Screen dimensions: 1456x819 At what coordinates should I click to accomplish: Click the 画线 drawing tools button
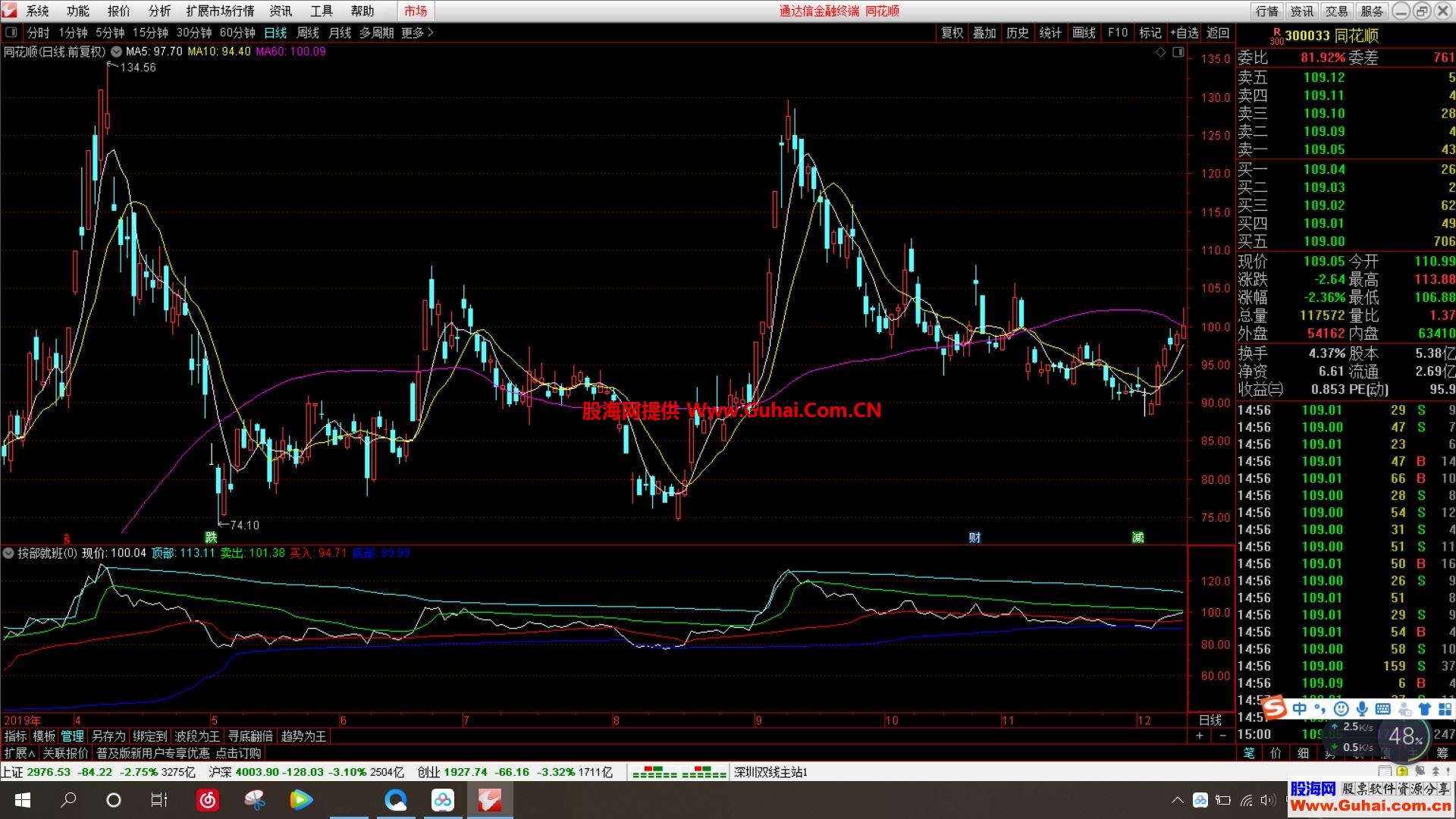tap(1084, 33)
